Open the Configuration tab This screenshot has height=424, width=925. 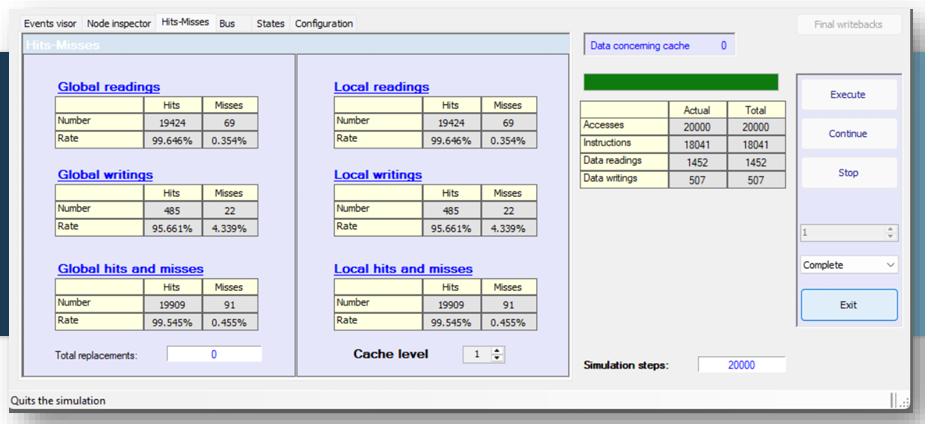pyautogui.click(x=324, y=24)
